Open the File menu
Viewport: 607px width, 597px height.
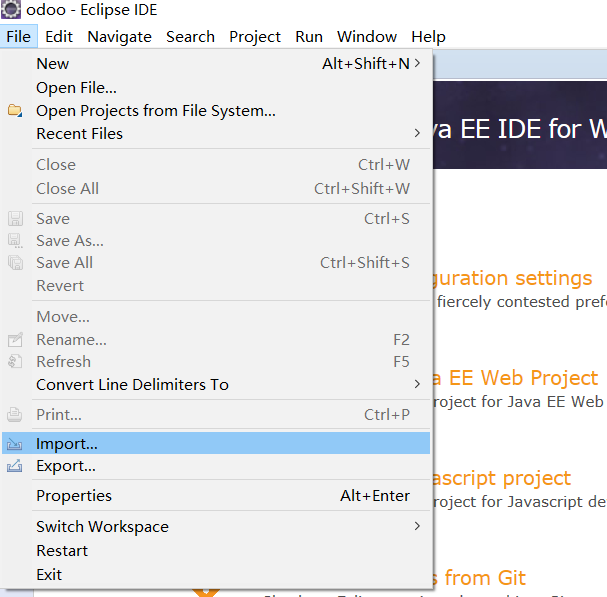(19, 36)
